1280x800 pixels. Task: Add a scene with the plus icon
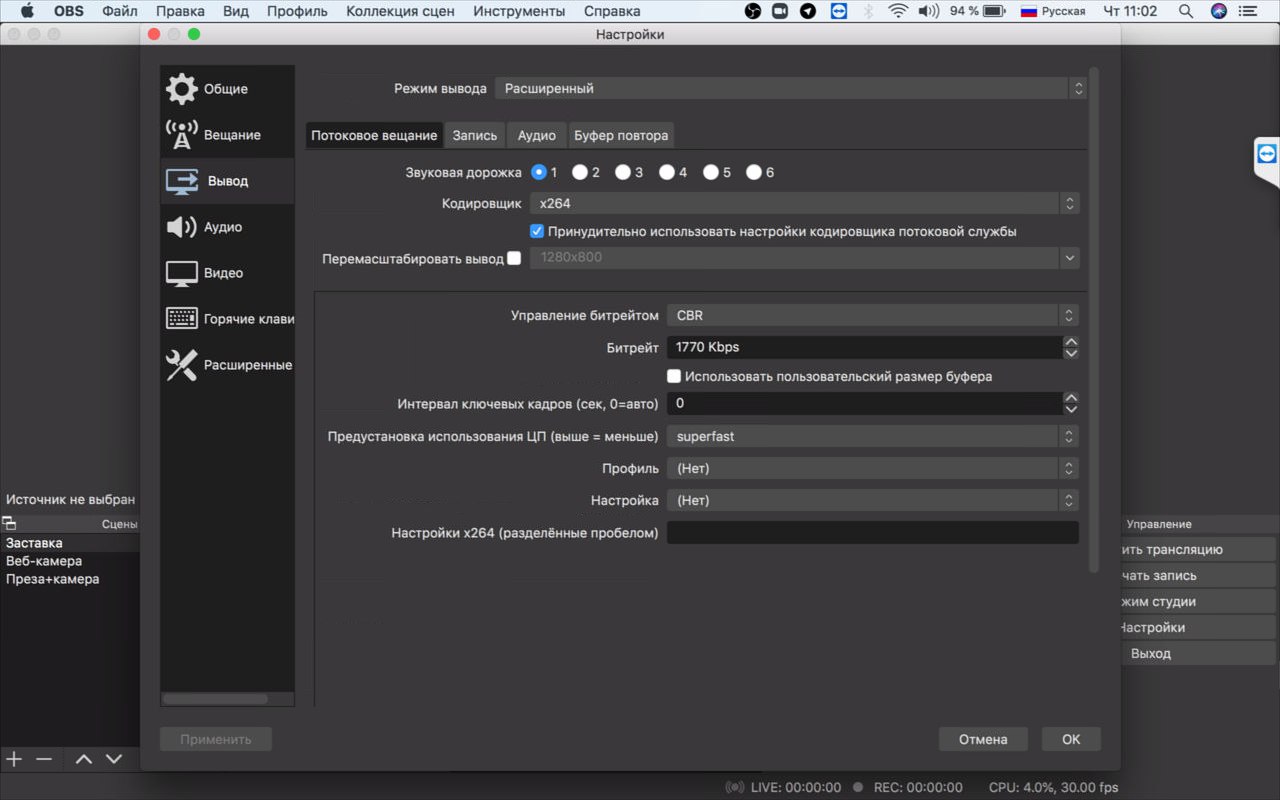pos(14,759)
